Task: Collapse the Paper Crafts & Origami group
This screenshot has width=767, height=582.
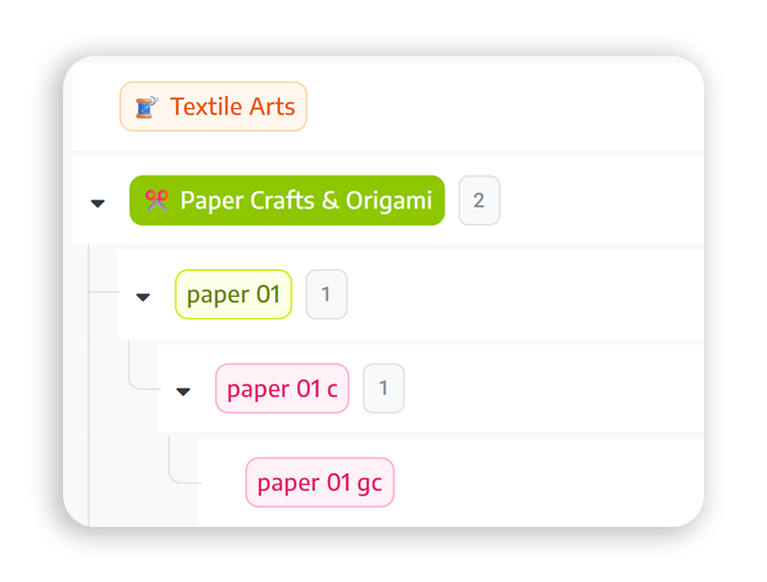Action: tap(98, 203)
